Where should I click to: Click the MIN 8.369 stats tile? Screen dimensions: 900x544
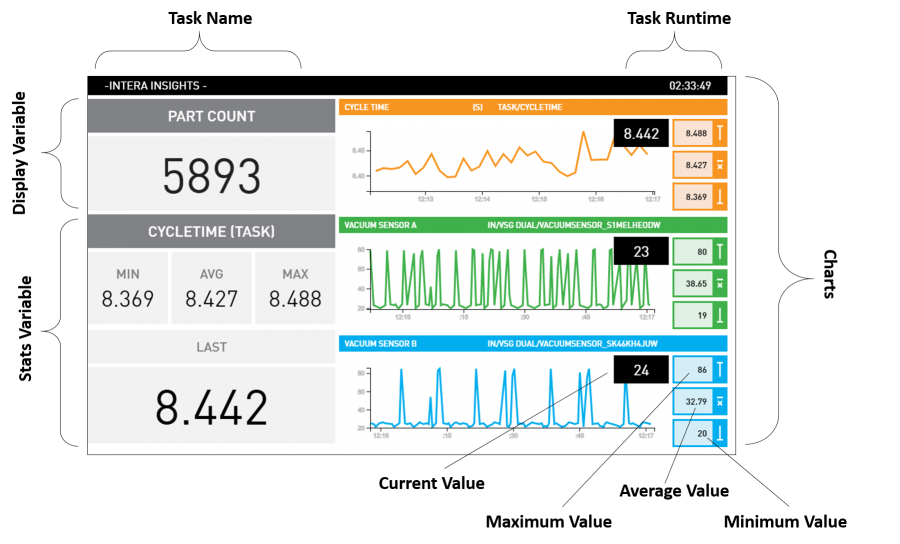[128, 288]
